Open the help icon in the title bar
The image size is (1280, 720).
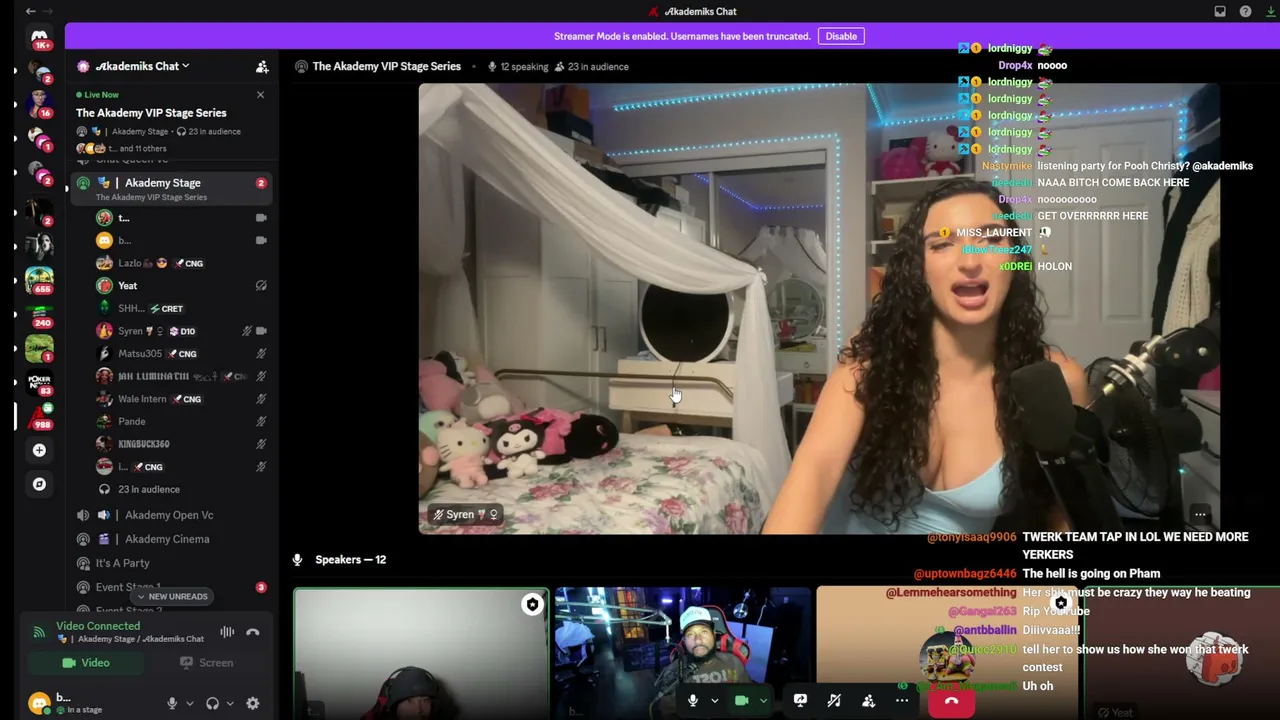coord(1245,11)
